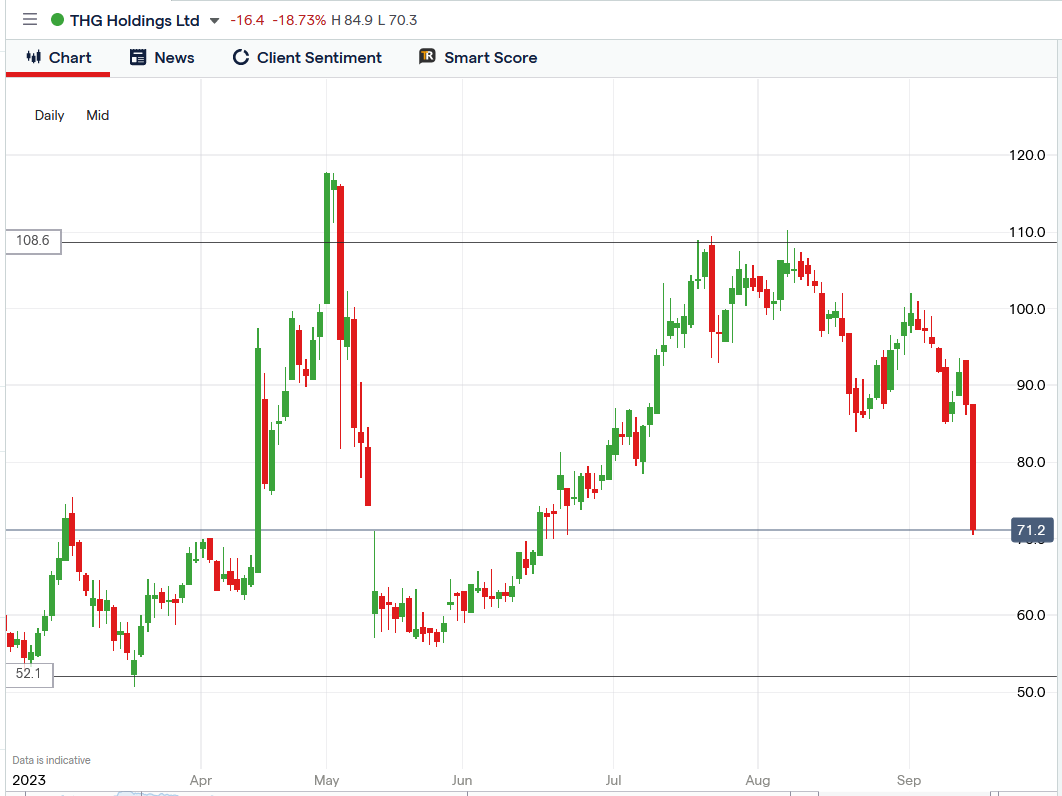The height and width of the screenshot is (796, 1062).
Task: Click the H 84.9 high value
Action: coord(352,20)
